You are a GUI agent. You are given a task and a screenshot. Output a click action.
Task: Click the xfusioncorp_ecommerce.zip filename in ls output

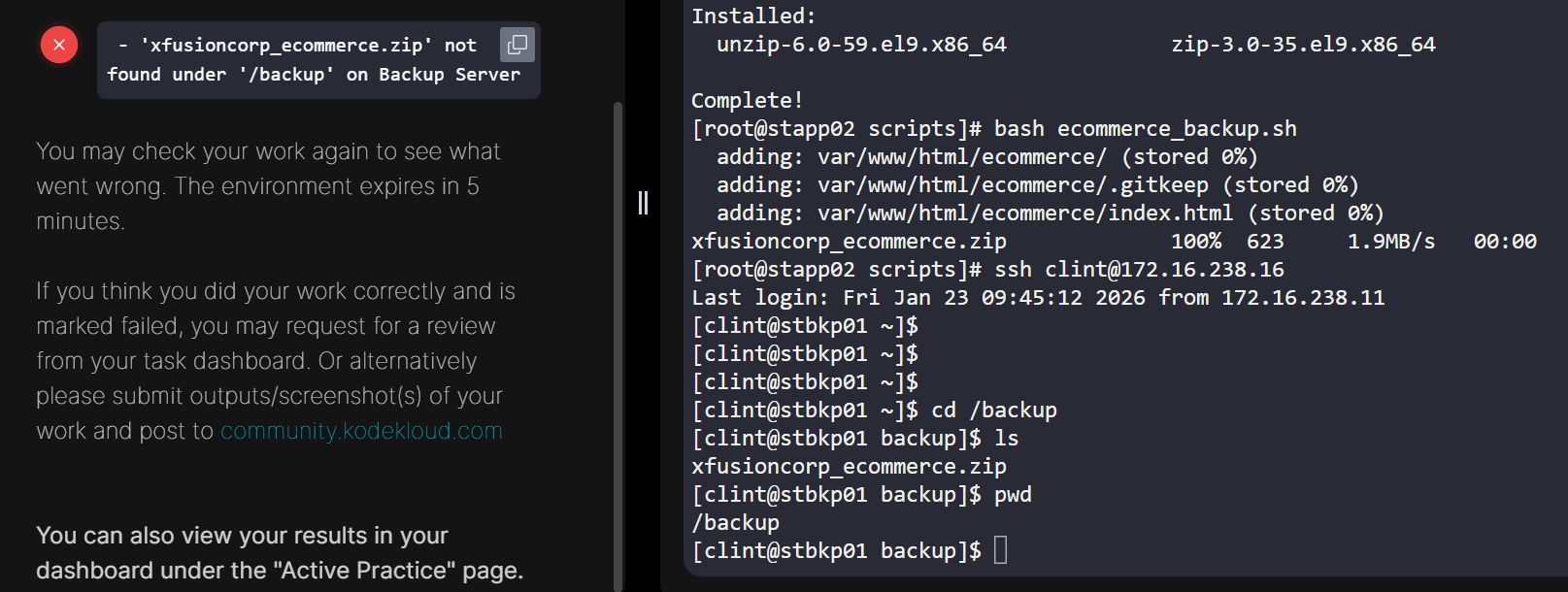(849, 466)
